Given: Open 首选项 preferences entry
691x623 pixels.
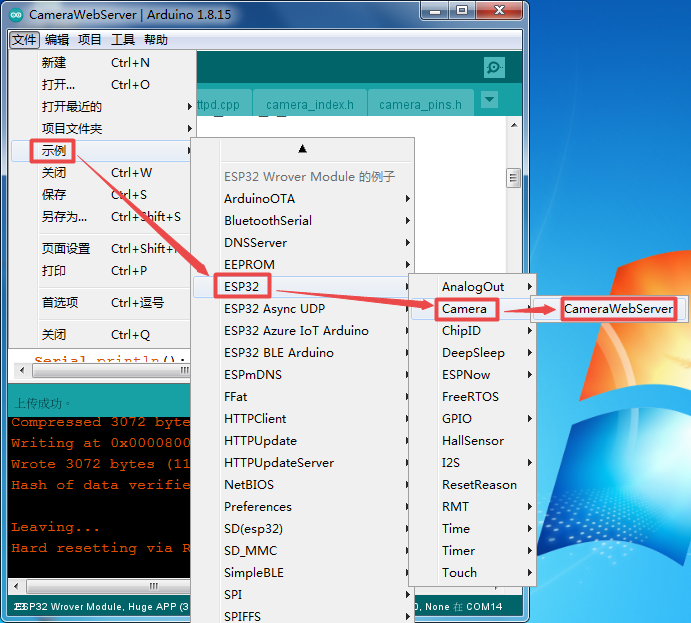Looking at the screenshot, I should (102, 303).
